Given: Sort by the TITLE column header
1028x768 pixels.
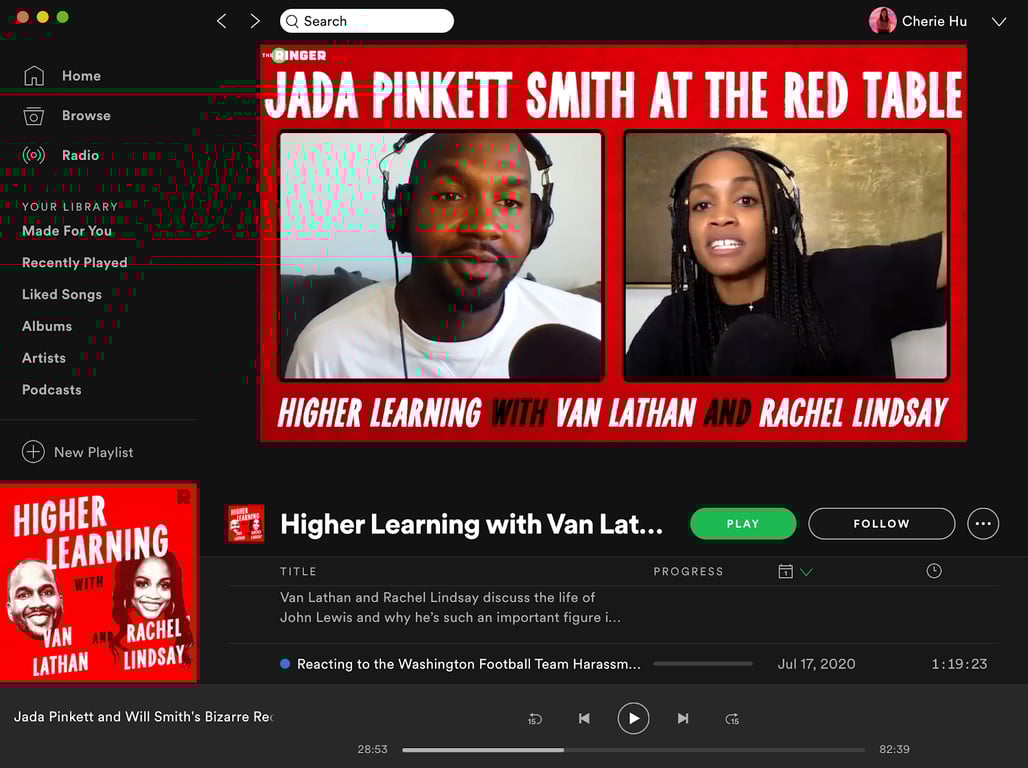Looking at the screenshot, I should coord(298,571).
